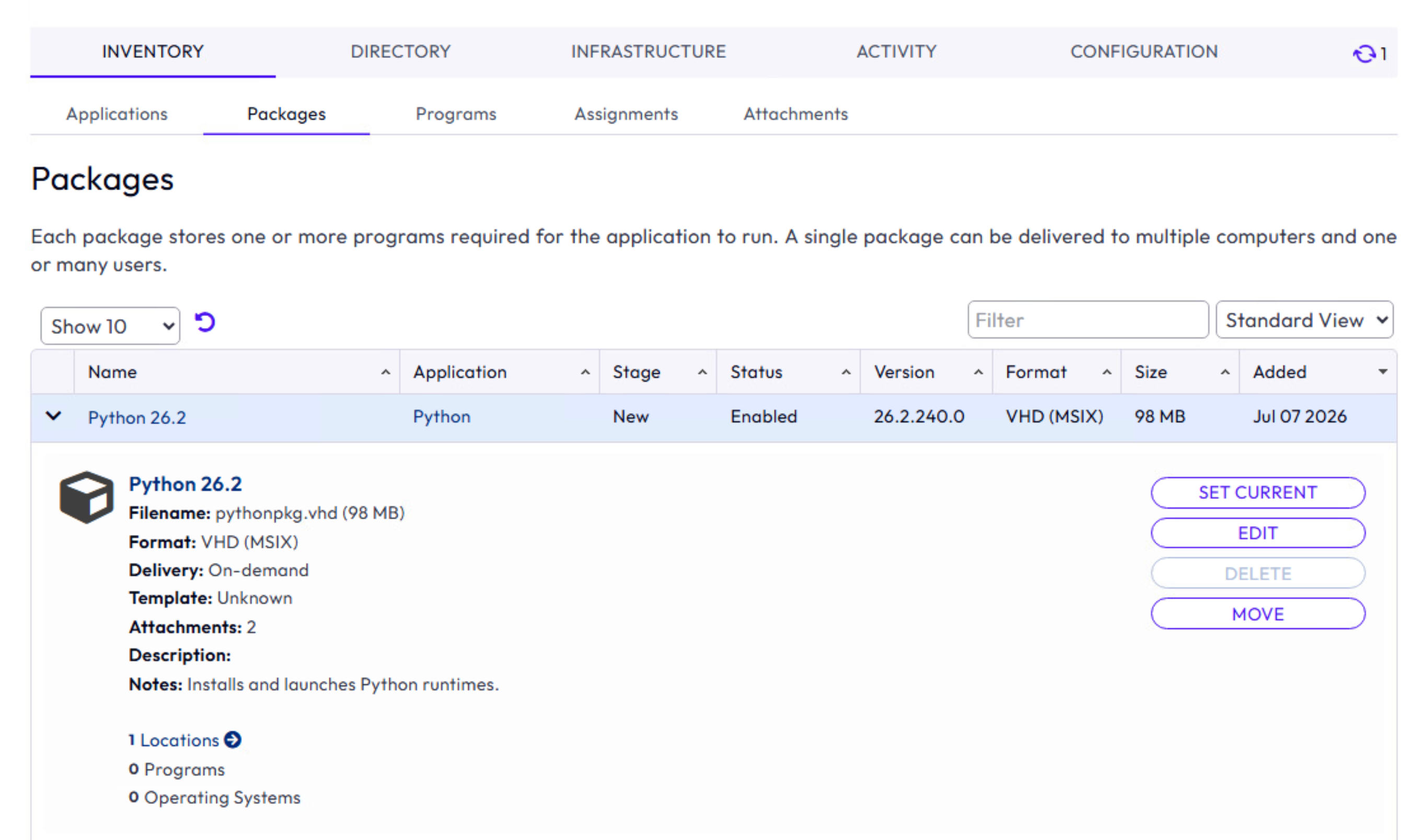Viewport: 1410px width, 840px height.
Task: Click the filename pythonpkg.vhd (98 MB)
Action: 310,513
